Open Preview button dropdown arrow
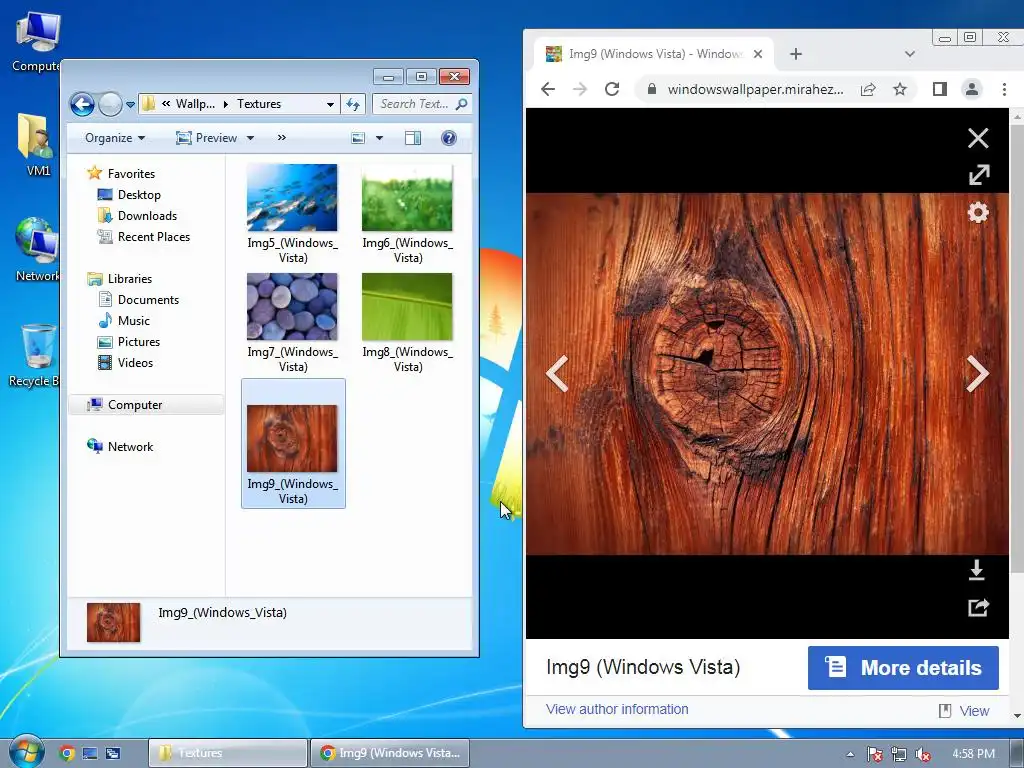 (x=250, y=138)
